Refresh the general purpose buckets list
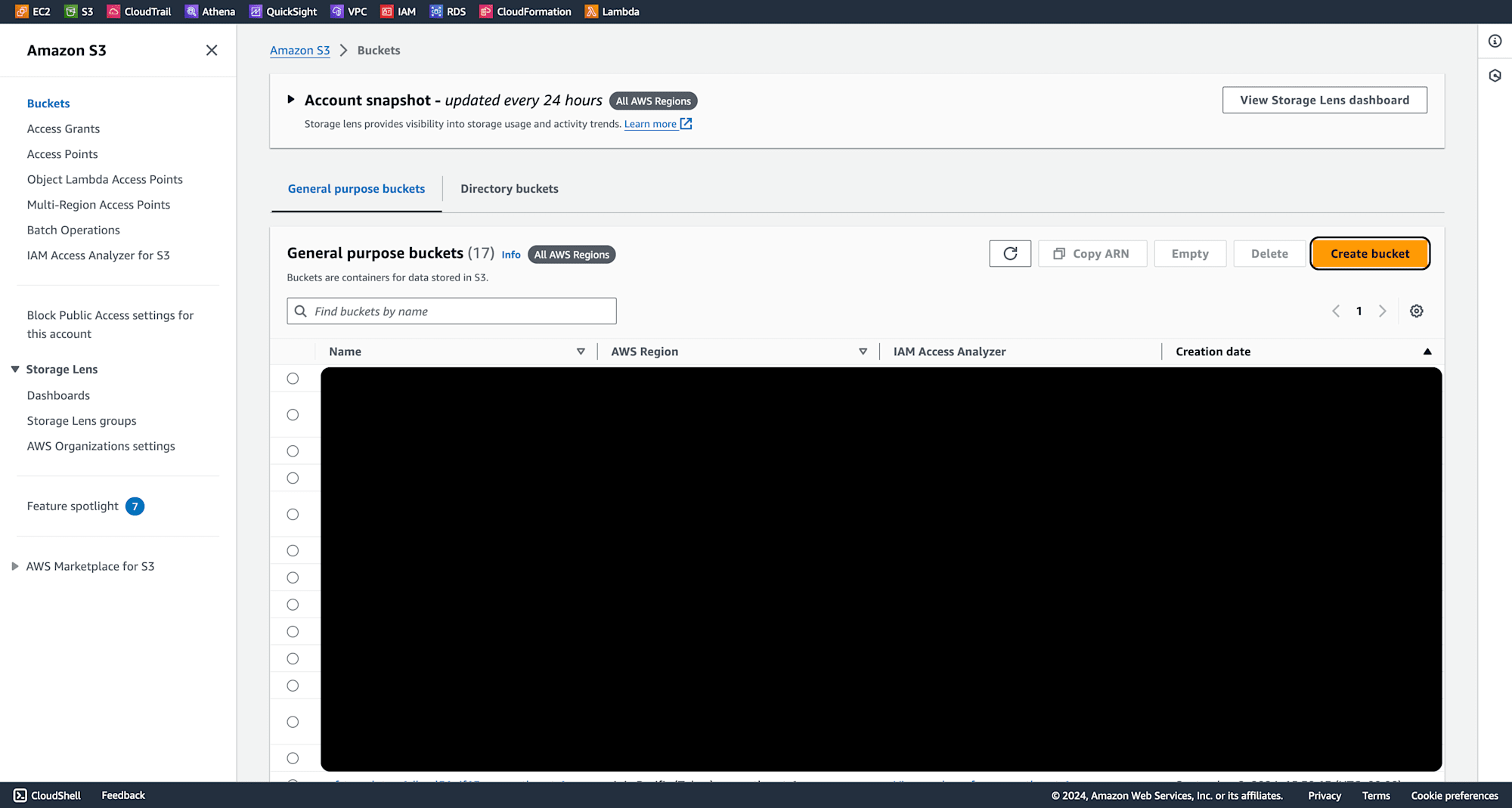This screenshot has height=808, width=1512. [1010, 253]
